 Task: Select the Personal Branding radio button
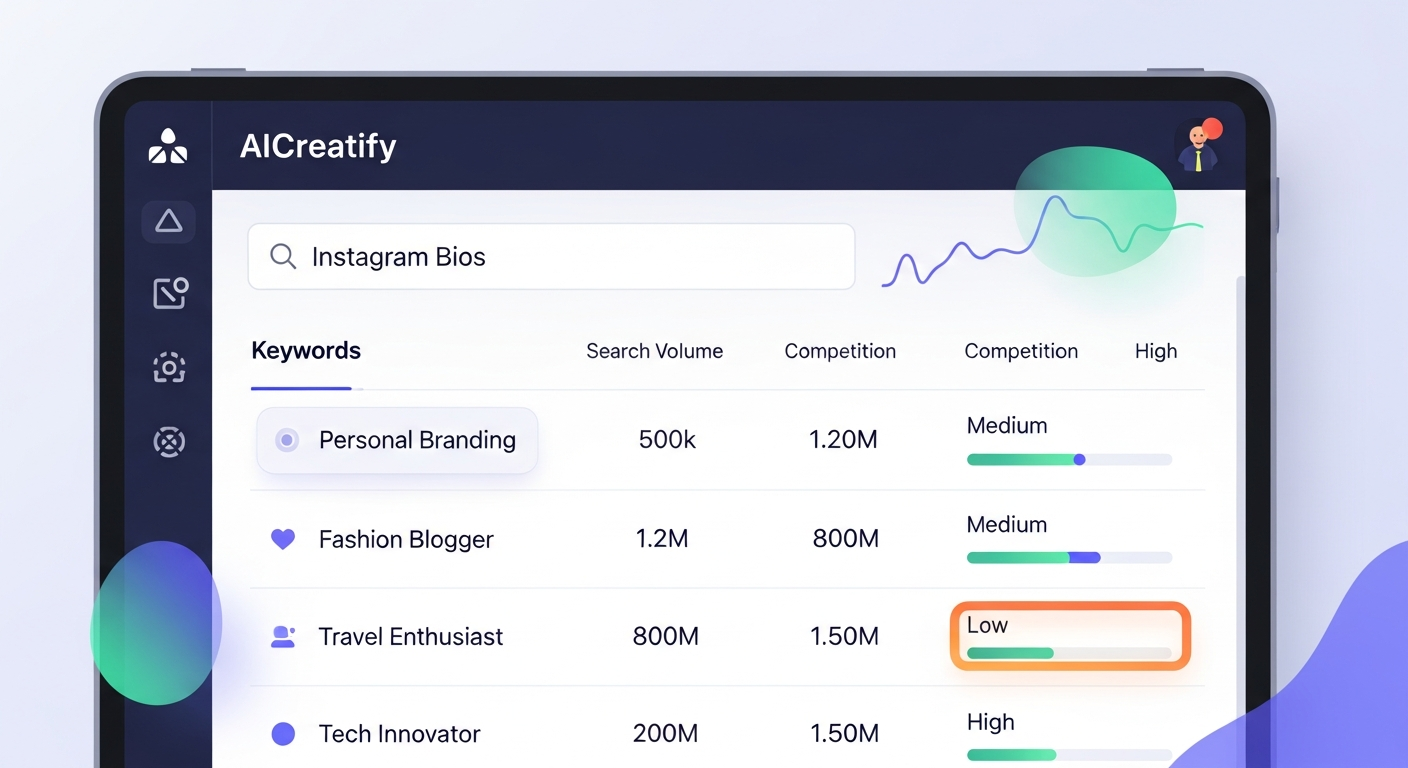[287, 440]
